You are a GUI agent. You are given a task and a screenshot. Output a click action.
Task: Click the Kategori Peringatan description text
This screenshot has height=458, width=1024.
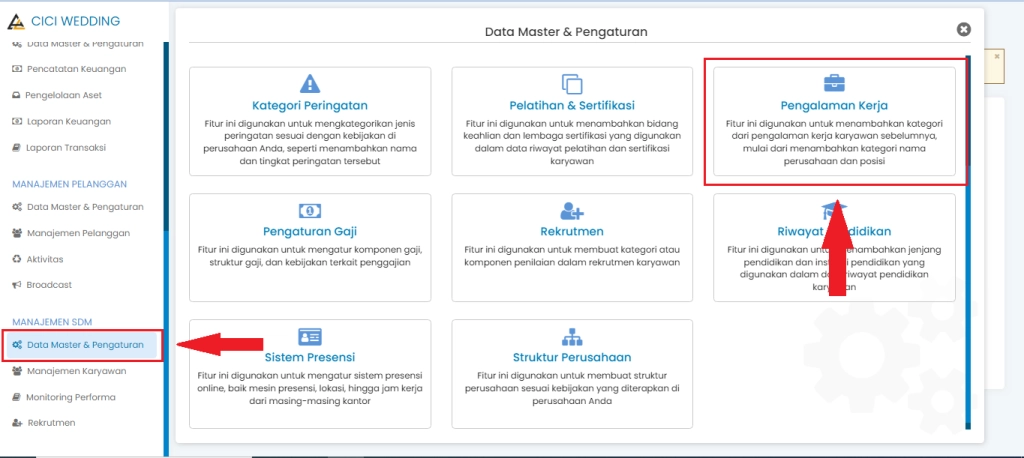pyautogui.click(x=310, y=142)
